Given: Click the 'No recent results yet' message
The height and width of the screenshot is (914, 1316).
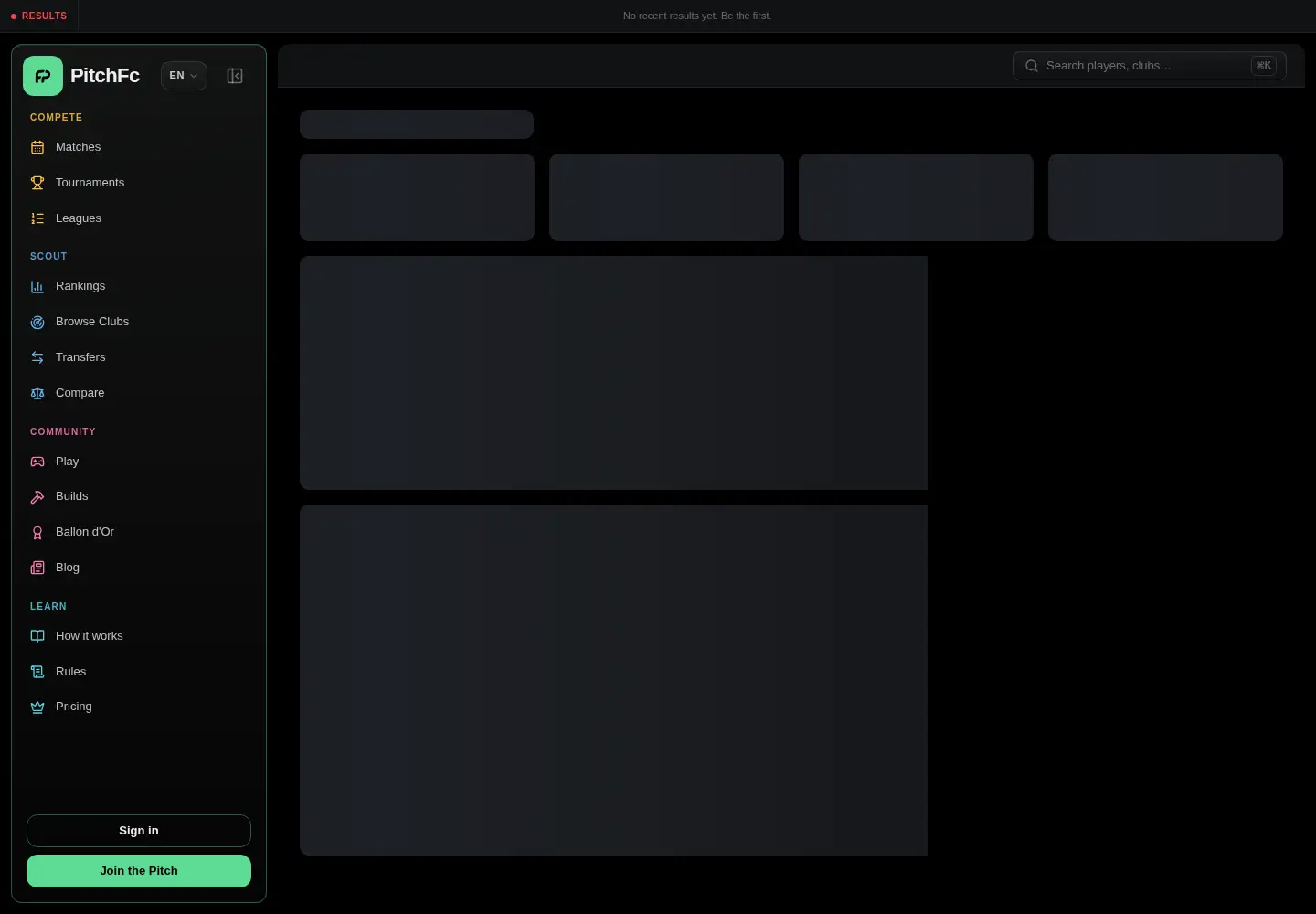Looking at the screenshot, I should (697, 16).
